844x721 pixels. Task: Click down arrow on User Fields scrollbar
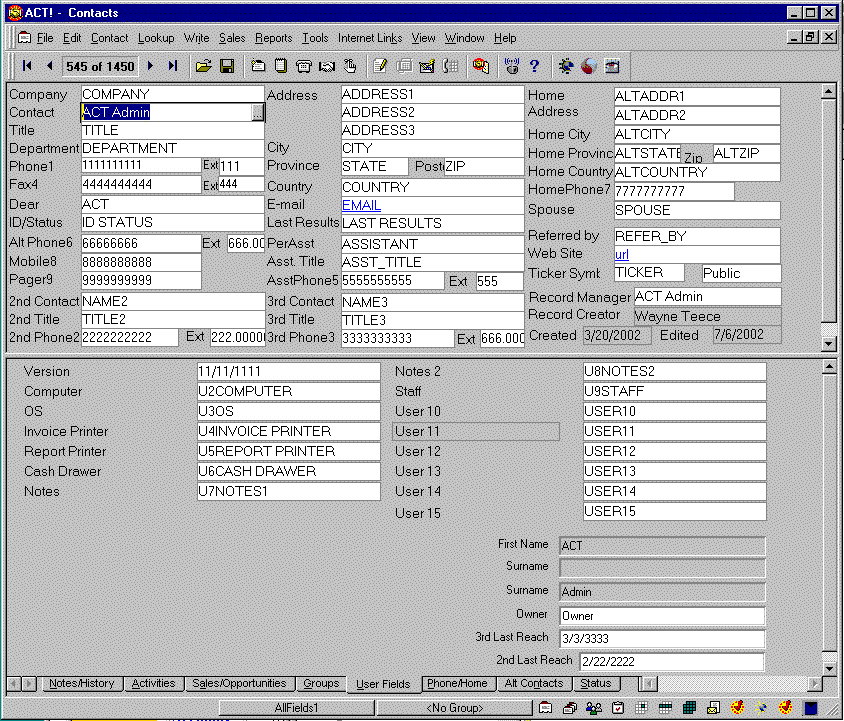pos(829,668)
